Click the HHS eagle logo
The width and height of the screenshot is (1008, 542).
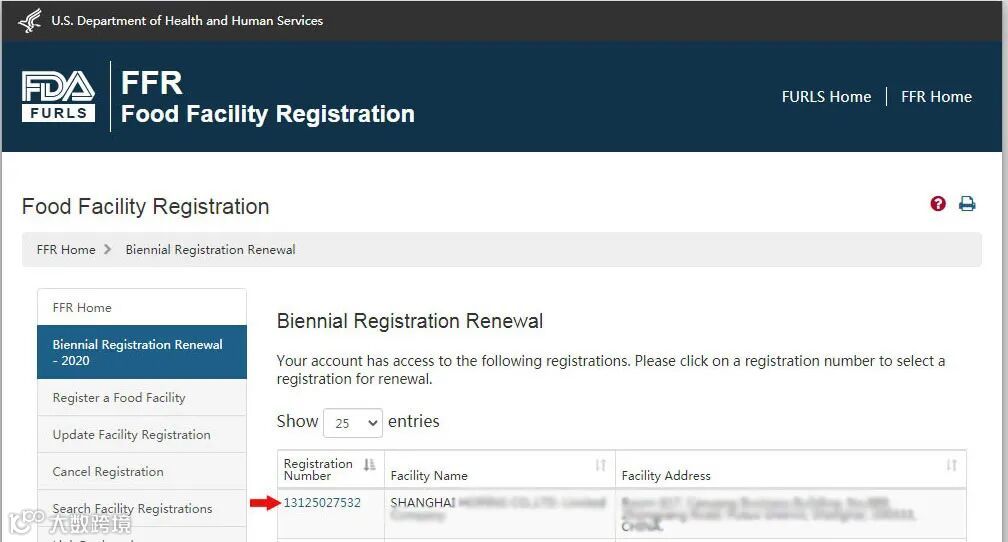tap(30, 20)
